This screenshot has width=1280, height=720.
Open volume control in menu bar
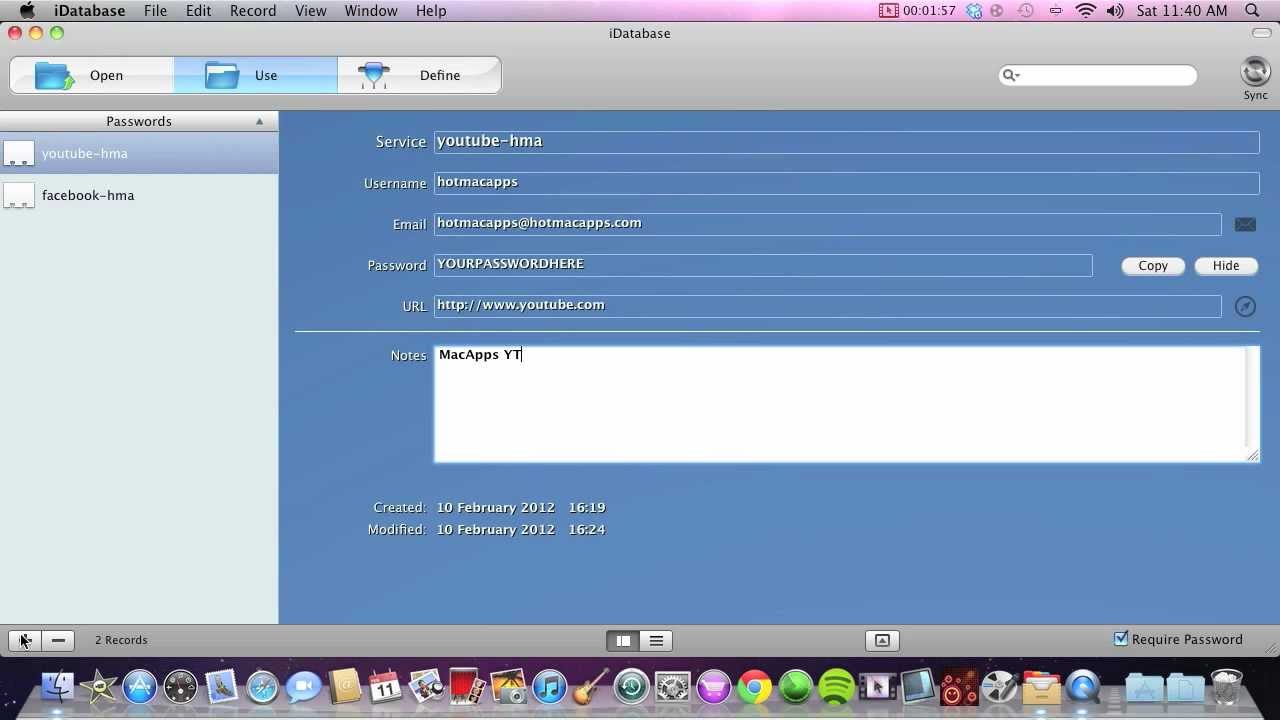click(x=1115, y=11)
